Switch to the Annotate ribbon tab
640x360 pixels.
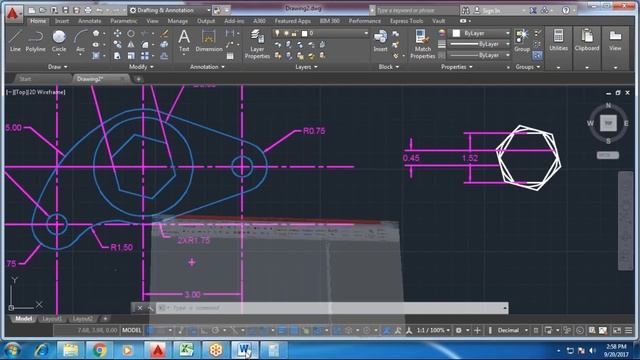pyautogui.click(x=89, y=21)
